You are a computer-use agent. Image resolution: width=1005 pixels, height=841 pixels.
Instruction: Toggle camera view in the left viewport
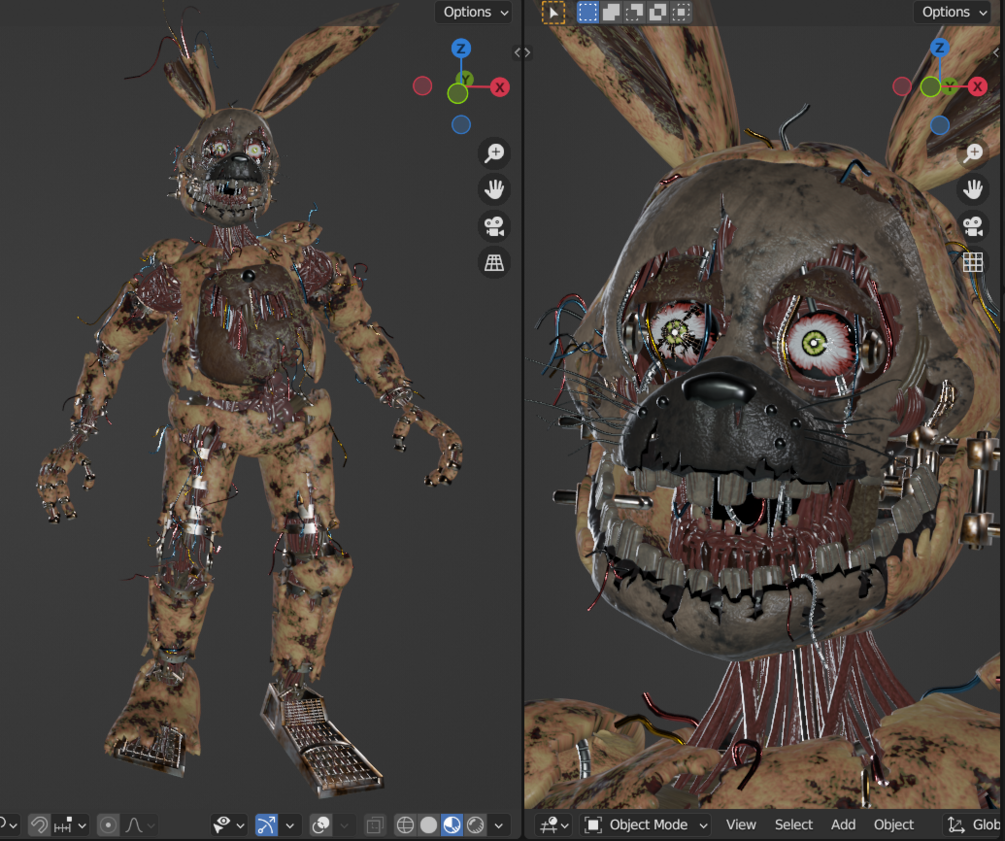point(494,226)
